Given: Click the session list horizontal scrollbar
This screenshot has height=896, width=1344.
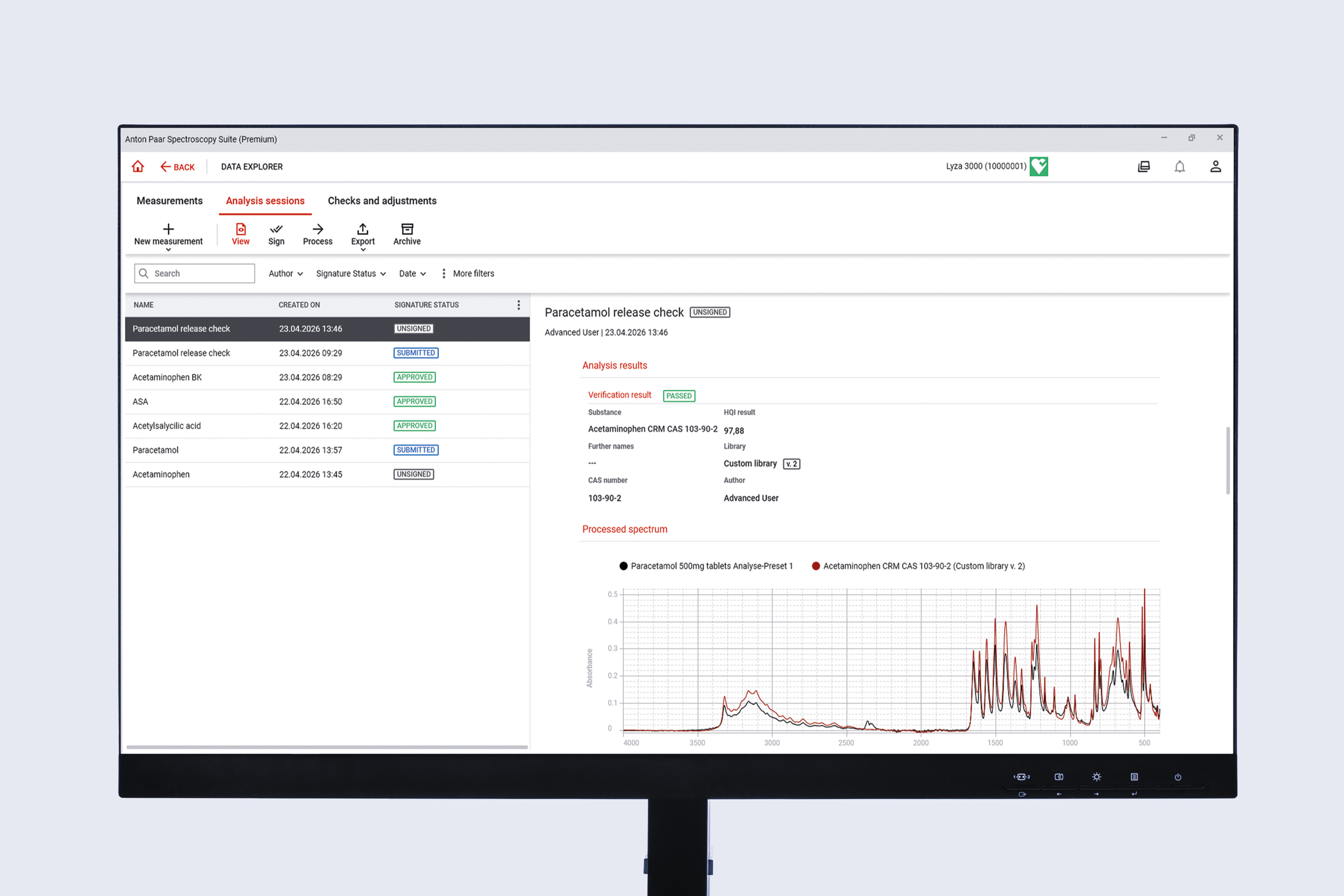Looking at the screenshot, I should click(327, 747).
